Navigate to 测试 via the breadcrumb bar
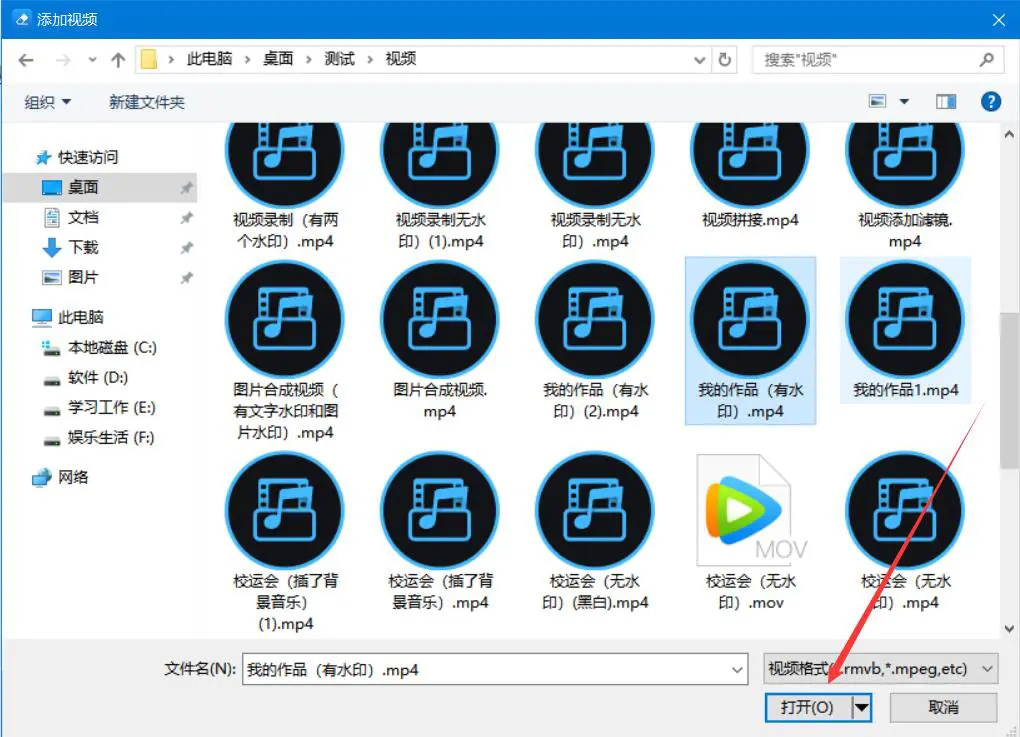Viewport: 1020px width, 737px height. (339, 59)
